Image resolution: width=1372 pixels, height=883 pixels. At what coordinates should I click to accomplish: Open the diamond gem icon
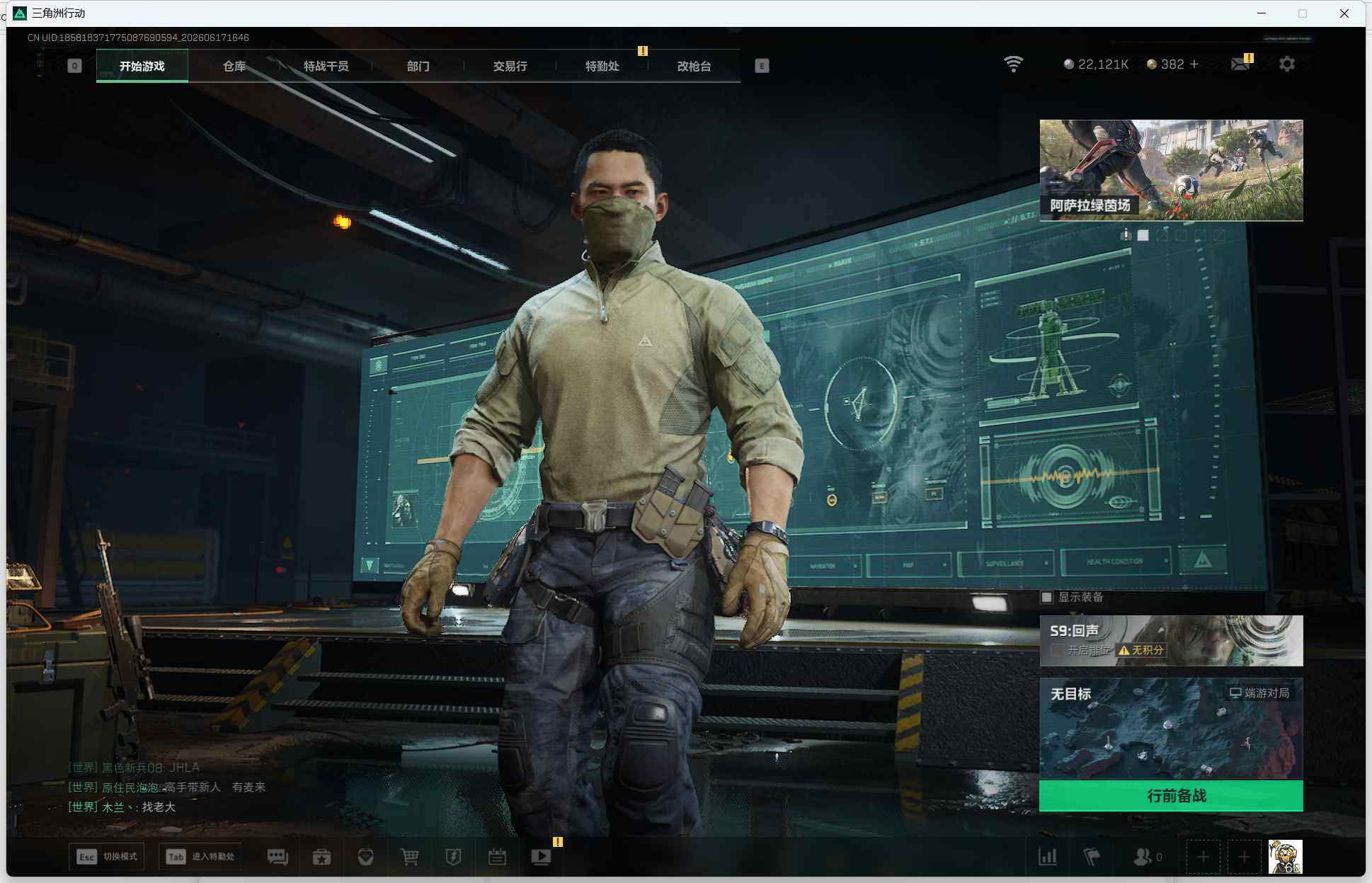366,858
